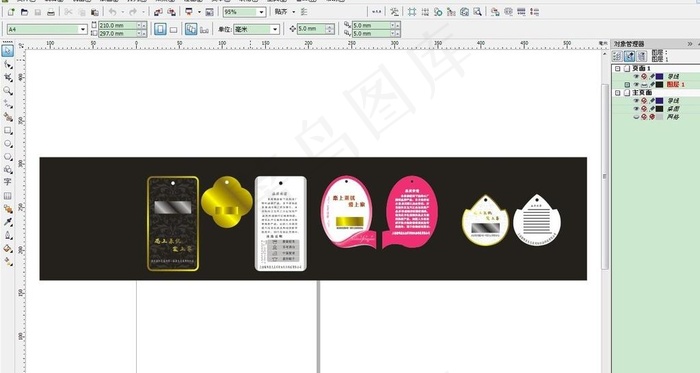700x373 pixels.
Task: Toggle visibility eye of 图层 1
Action: click(636, 84)
